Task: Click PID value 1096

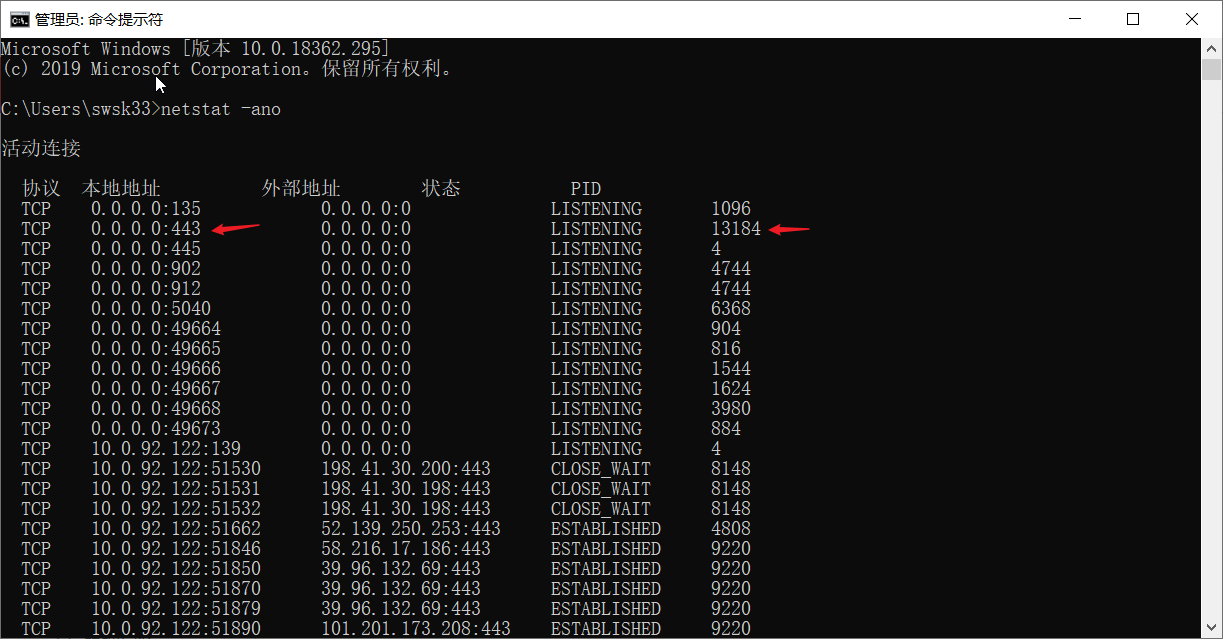Action: pyautogui.click(x=731, y=209)
